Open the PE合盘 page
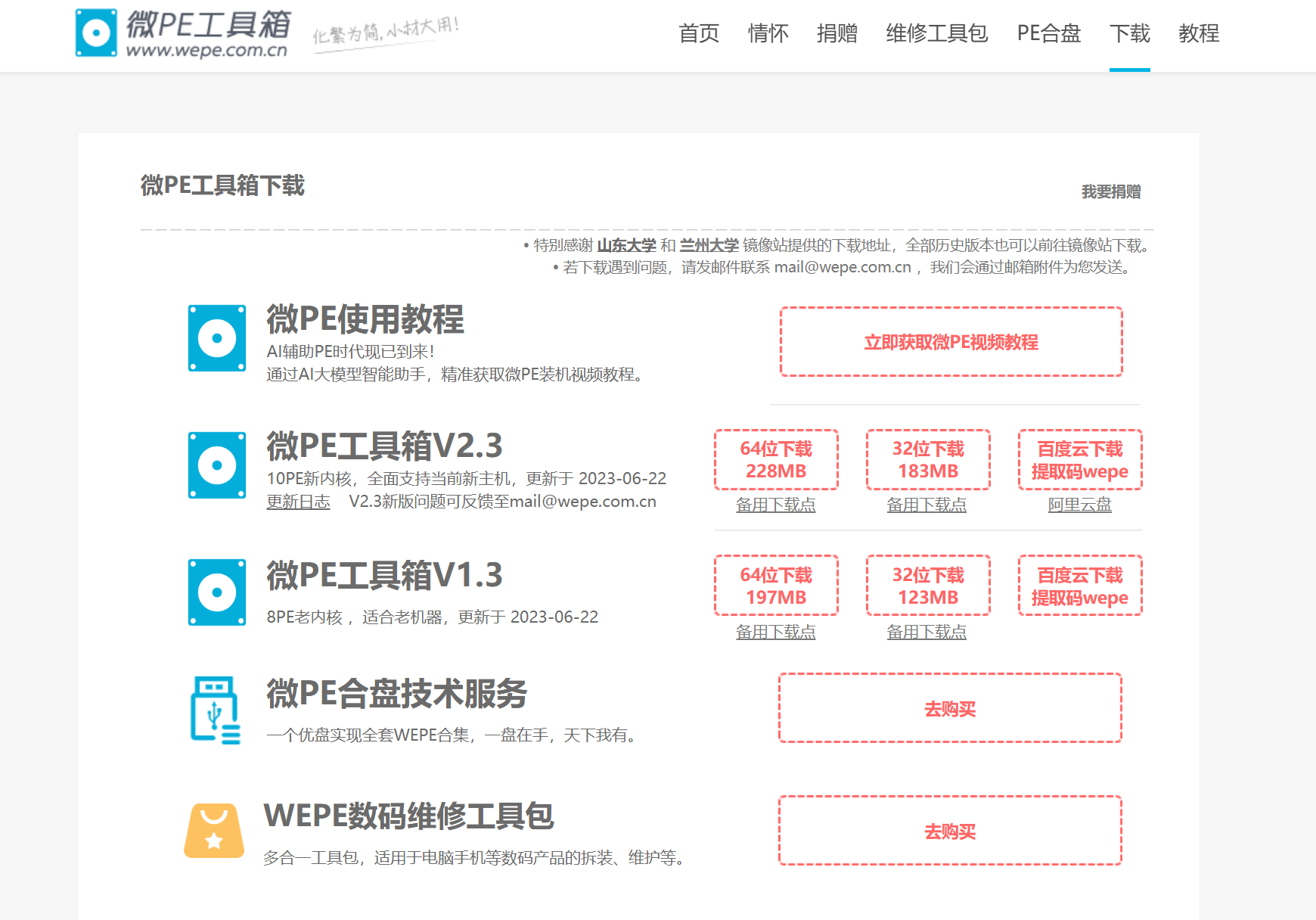Viewport: 1316px width, 920px height. click(x=1049, y=33)
